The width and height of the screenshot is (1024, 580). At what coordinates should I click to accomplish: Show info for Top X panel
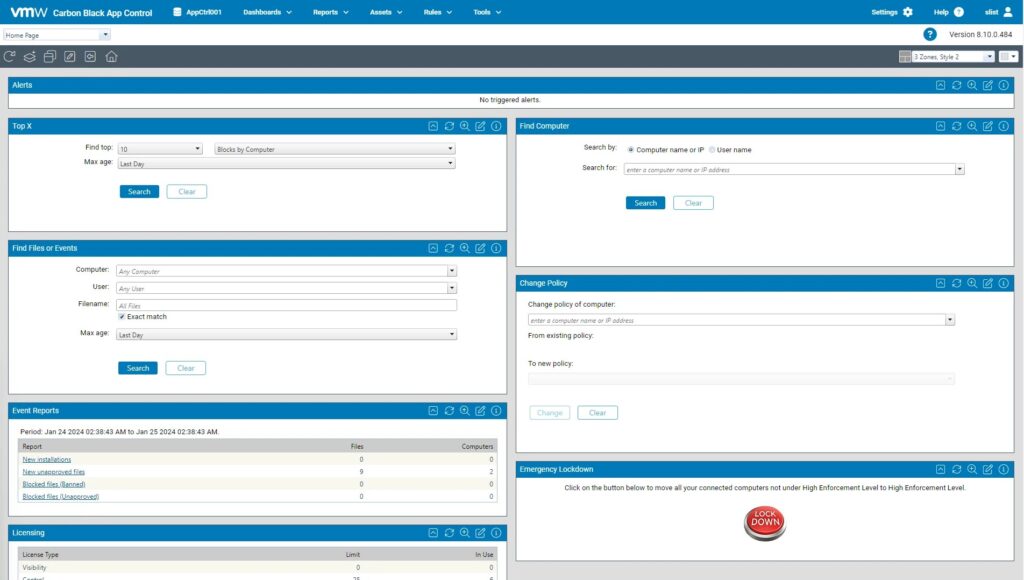tap(496, 126)
